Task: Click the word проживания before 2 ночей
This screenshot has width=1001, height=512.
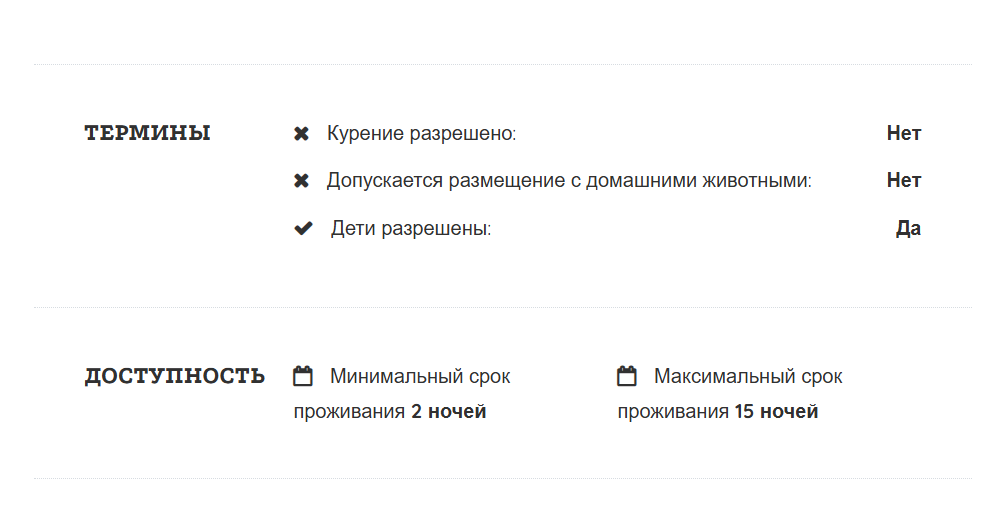Action: click(349, 412)
